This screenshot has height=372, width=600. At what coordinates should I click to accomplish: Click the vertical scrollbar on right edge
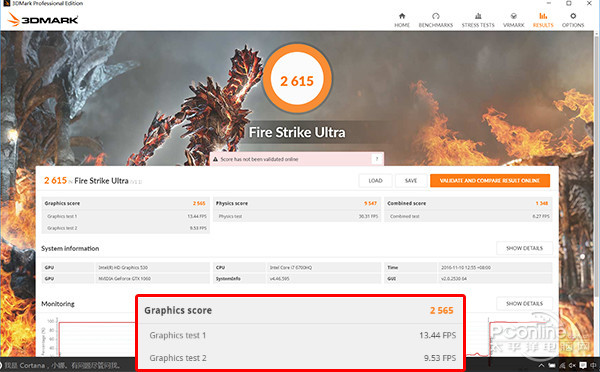click(x=596, y=165)
